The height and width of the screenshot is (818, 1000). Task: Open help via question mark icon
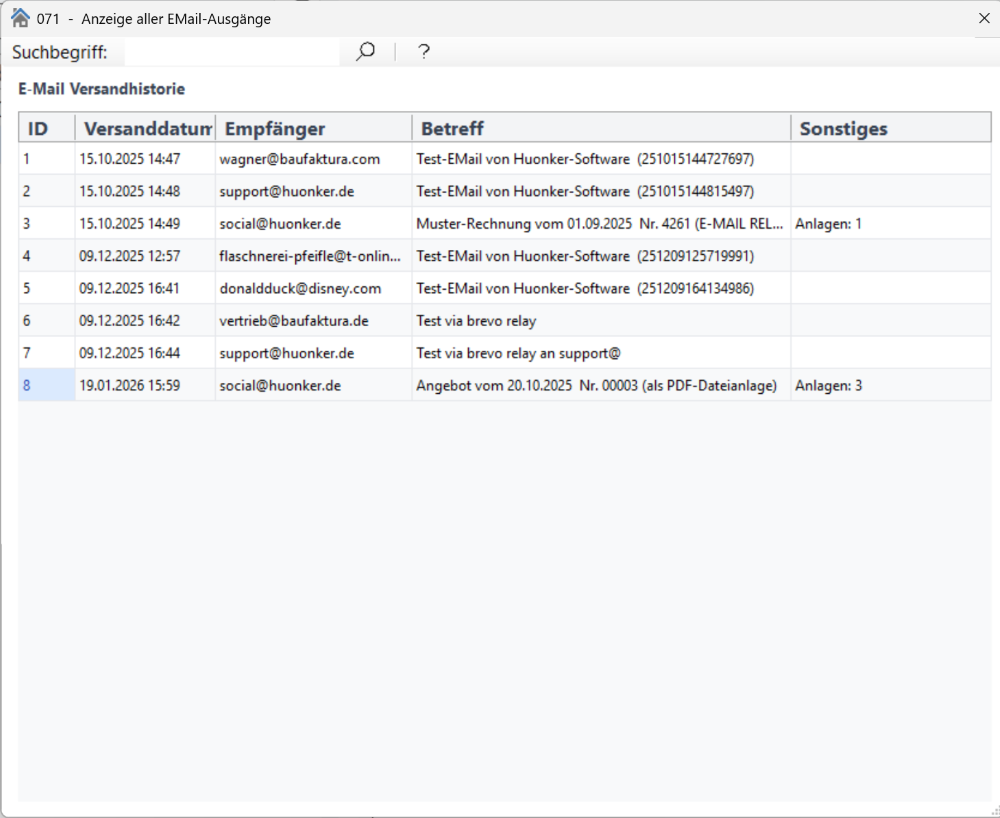[423, 52]
